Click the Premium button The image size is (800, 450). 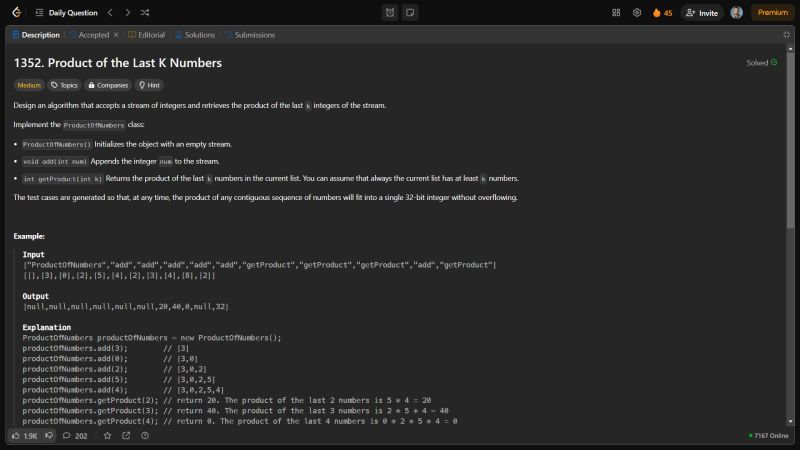(772, 13)
